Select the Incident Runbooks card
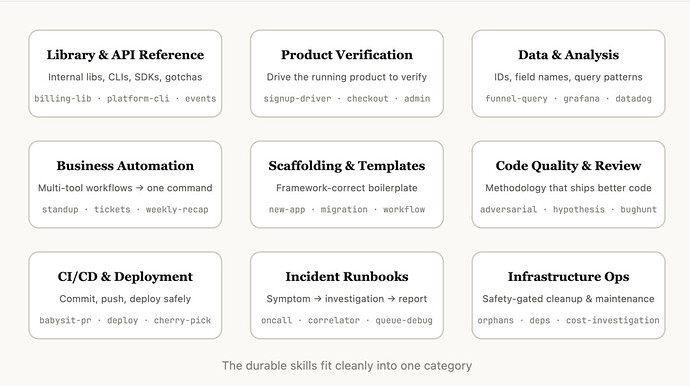The width and height of the screenshot is (690, 386). coord(347,295)
